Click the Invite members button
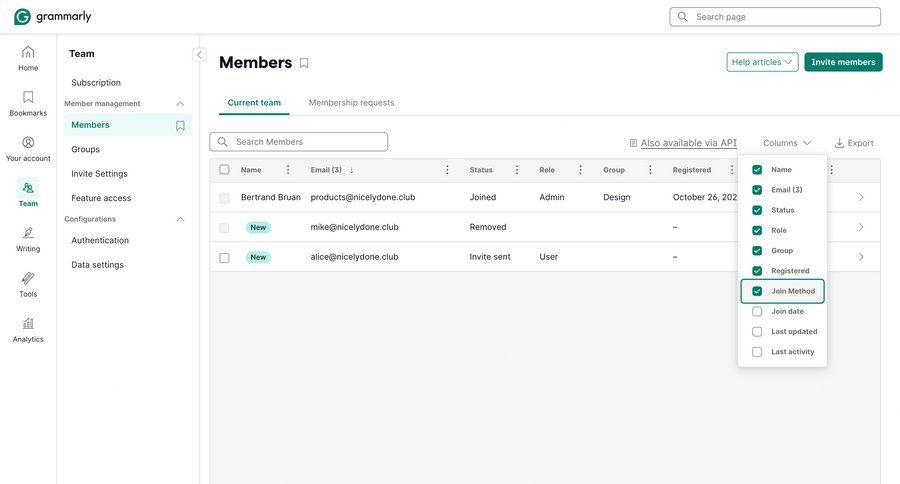The width and height of the screenshot is (900, 484). (x=843, y=62)
